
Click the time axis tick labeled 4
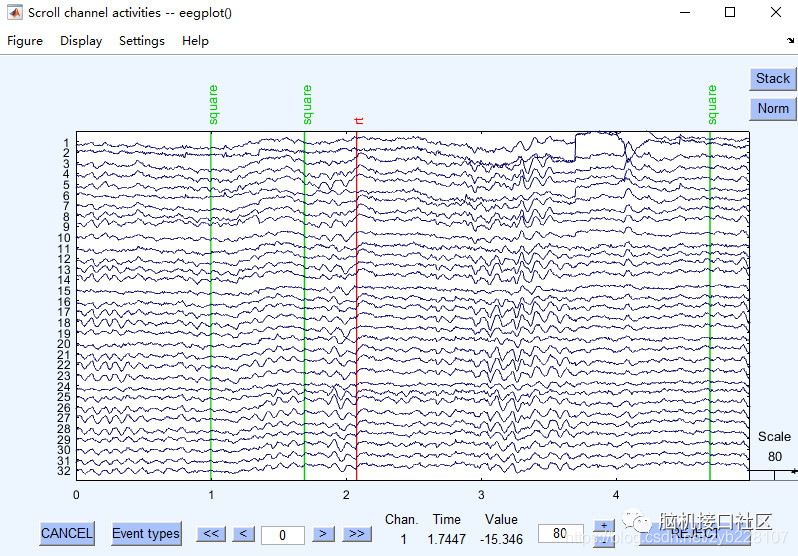pyautogui.click(x=616, y=495)
